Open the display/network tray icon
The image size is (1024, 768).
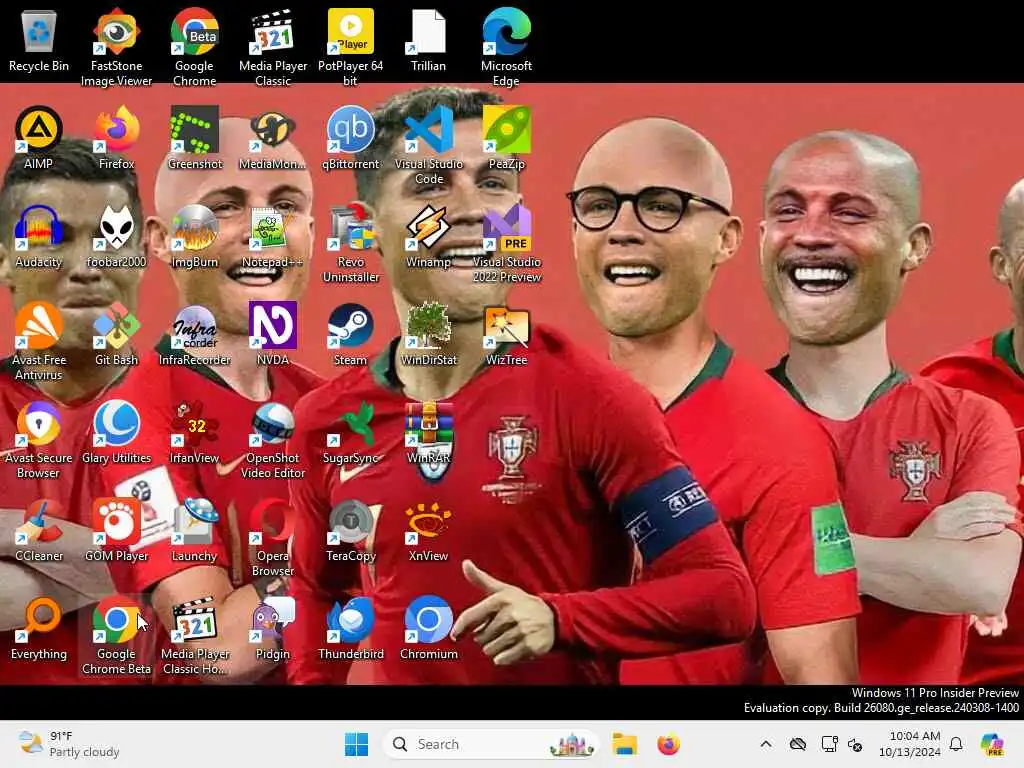click(x=829, y=744)
